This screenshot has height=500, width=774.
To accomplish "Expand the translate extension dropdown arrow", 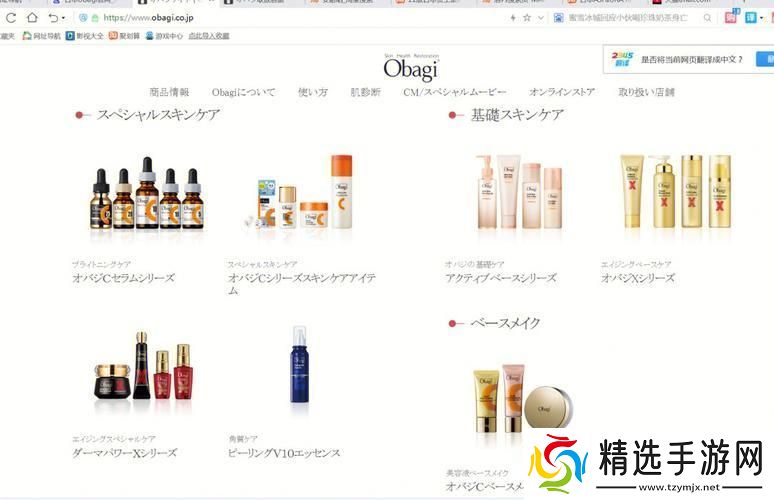I will 761,18.
